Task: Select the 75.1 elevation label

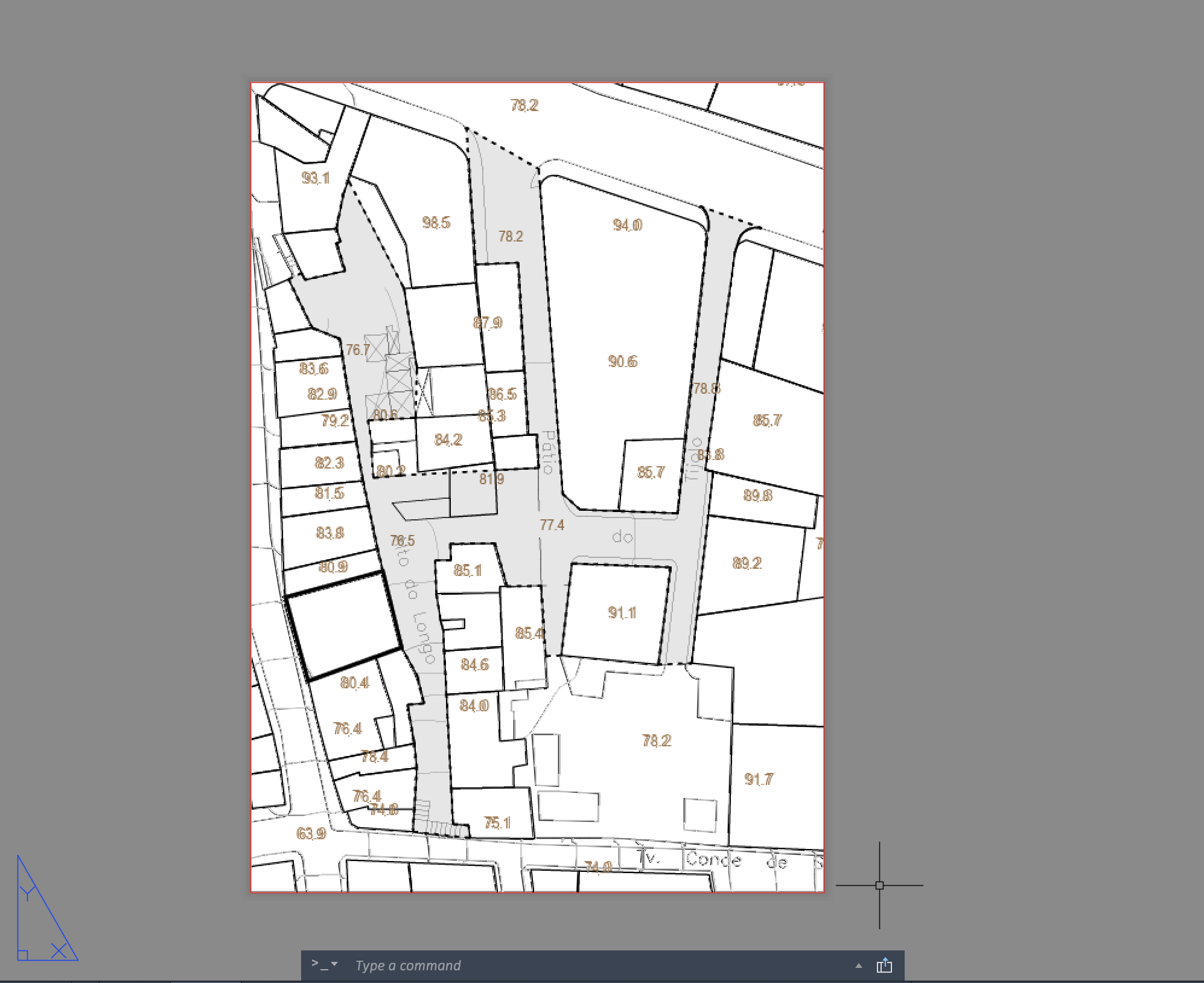Action: [498, 823]
